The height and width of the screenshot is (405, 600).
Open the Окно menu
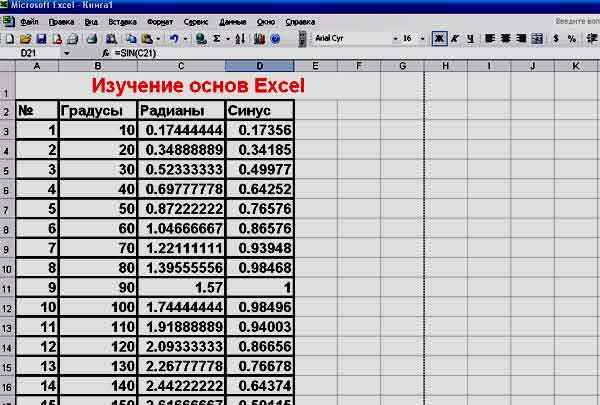(266, 22)
